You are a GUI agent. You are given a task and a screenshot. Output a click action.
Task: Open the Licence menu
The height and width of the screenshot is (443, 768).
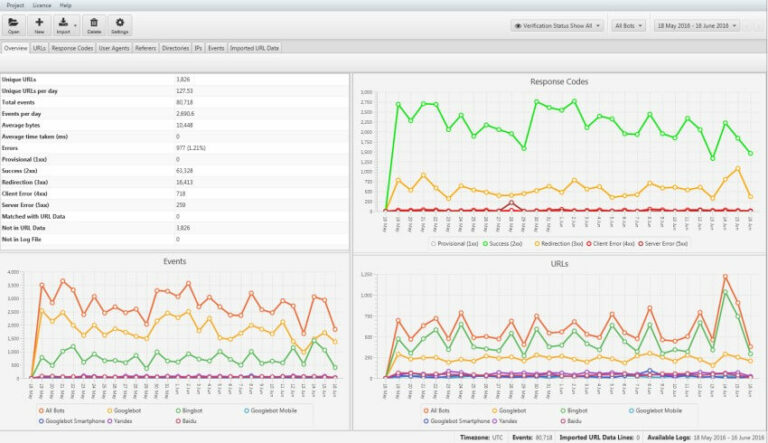point(42,5)
